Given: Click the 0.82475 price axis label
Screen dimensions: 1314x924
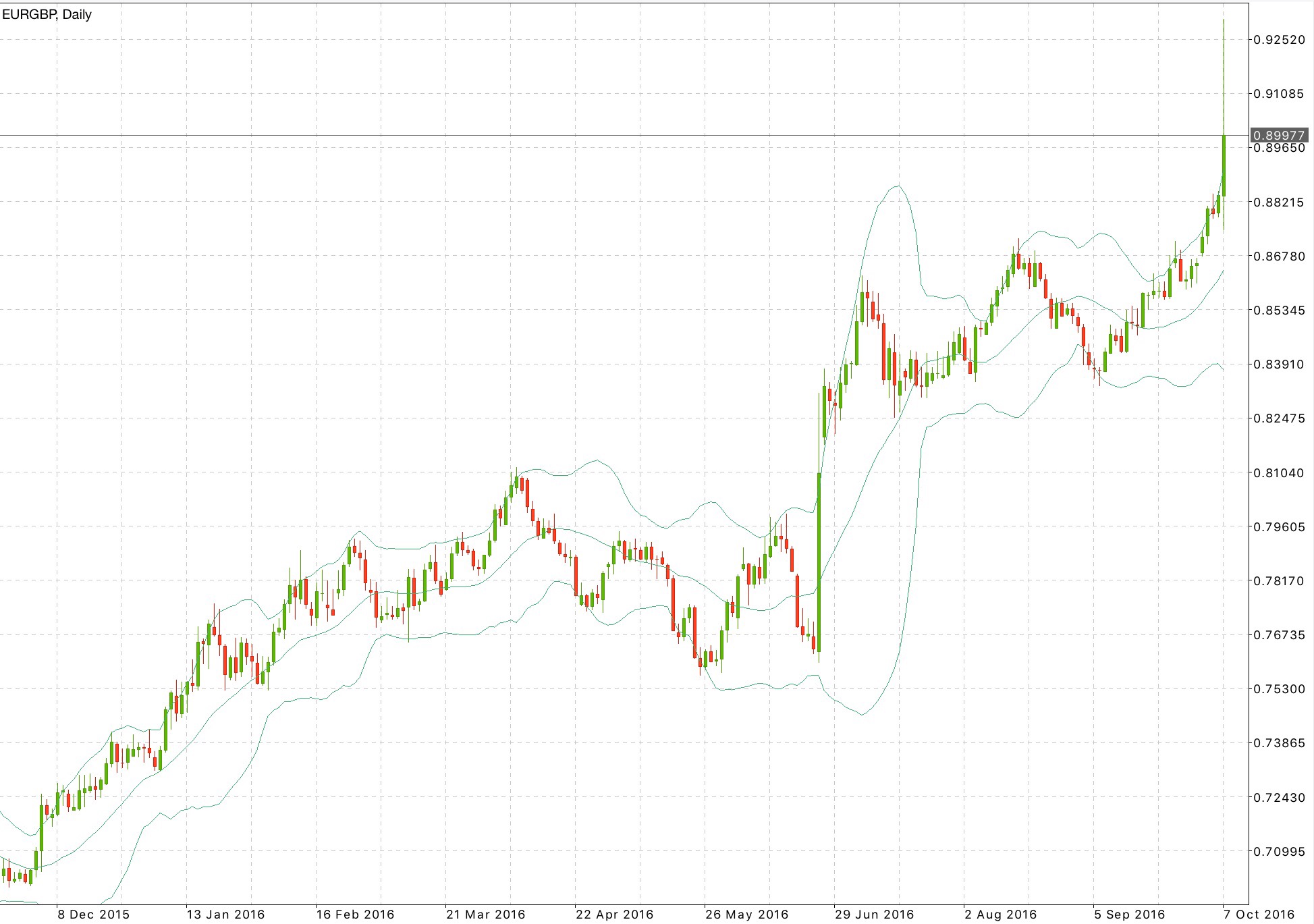Looking at the screenshot, I should pos(1279,418).
